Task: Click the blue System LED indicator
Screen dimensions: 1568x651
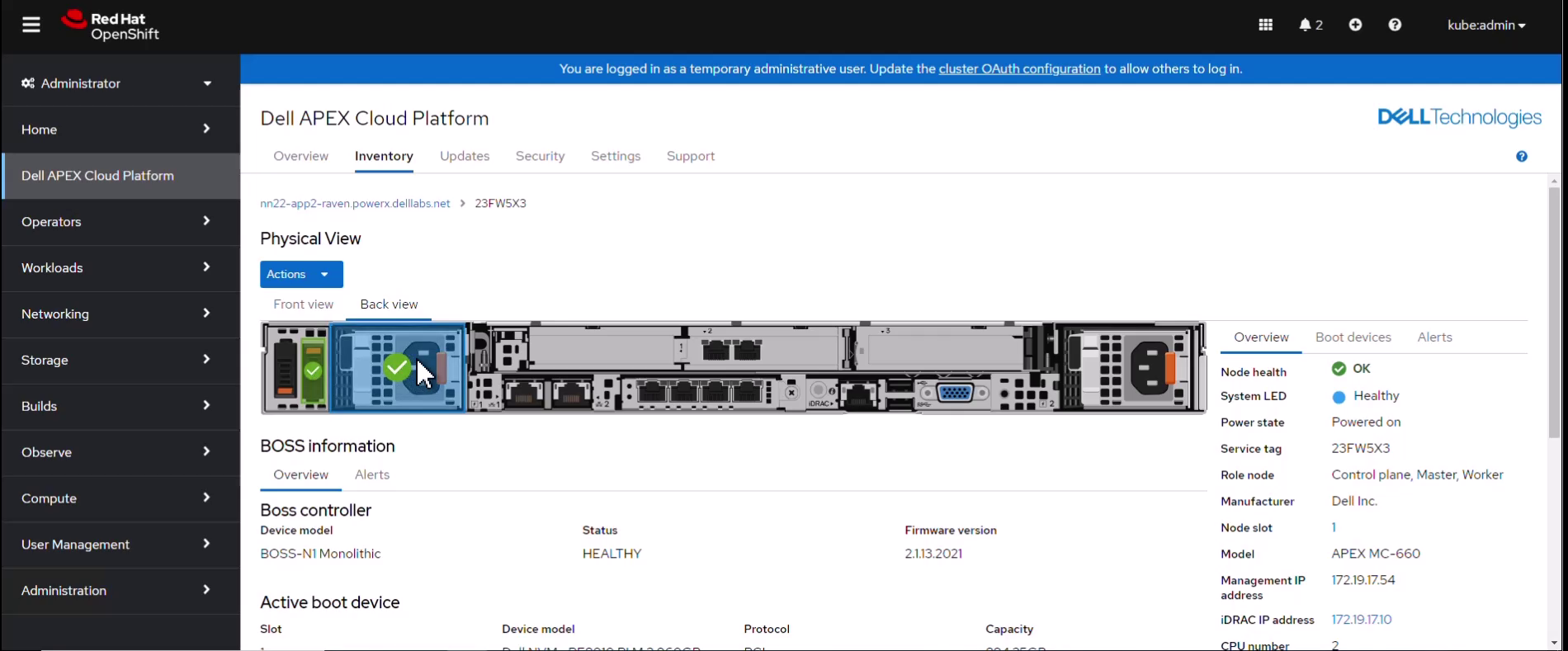Action: click(1339, 397)
